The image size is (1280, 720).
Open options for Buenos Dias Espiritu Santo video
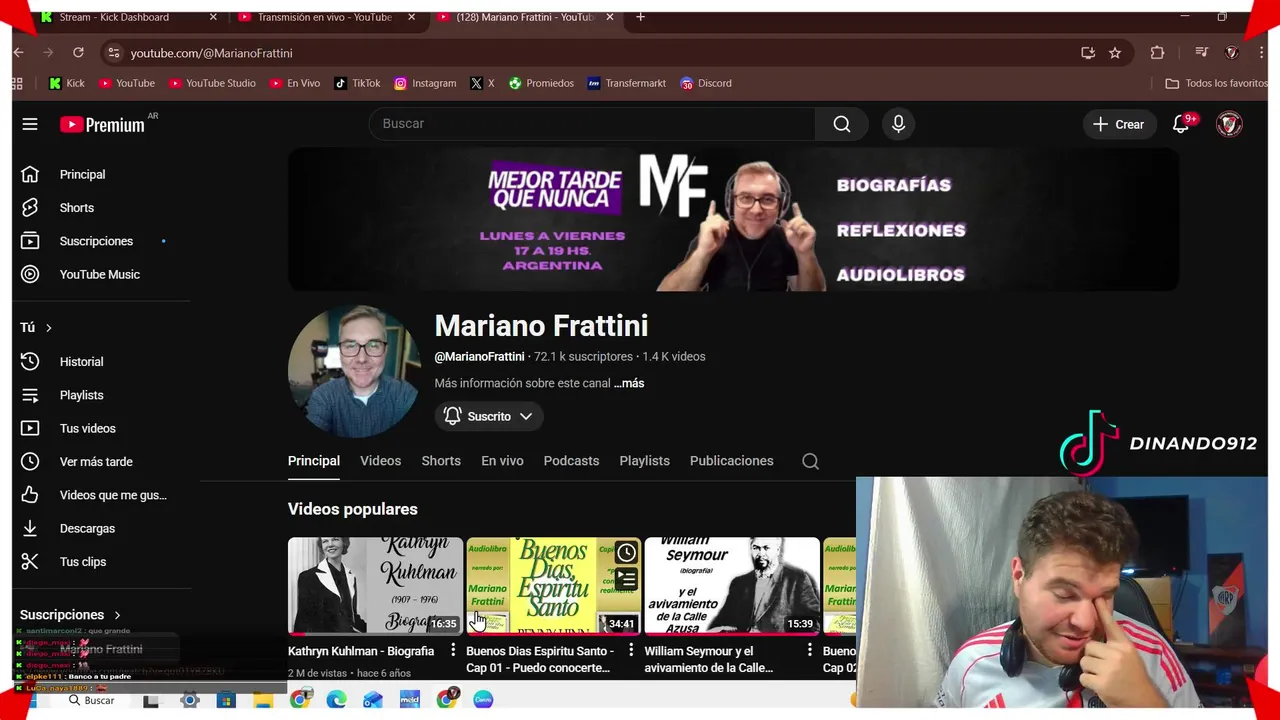coord(631,651)
